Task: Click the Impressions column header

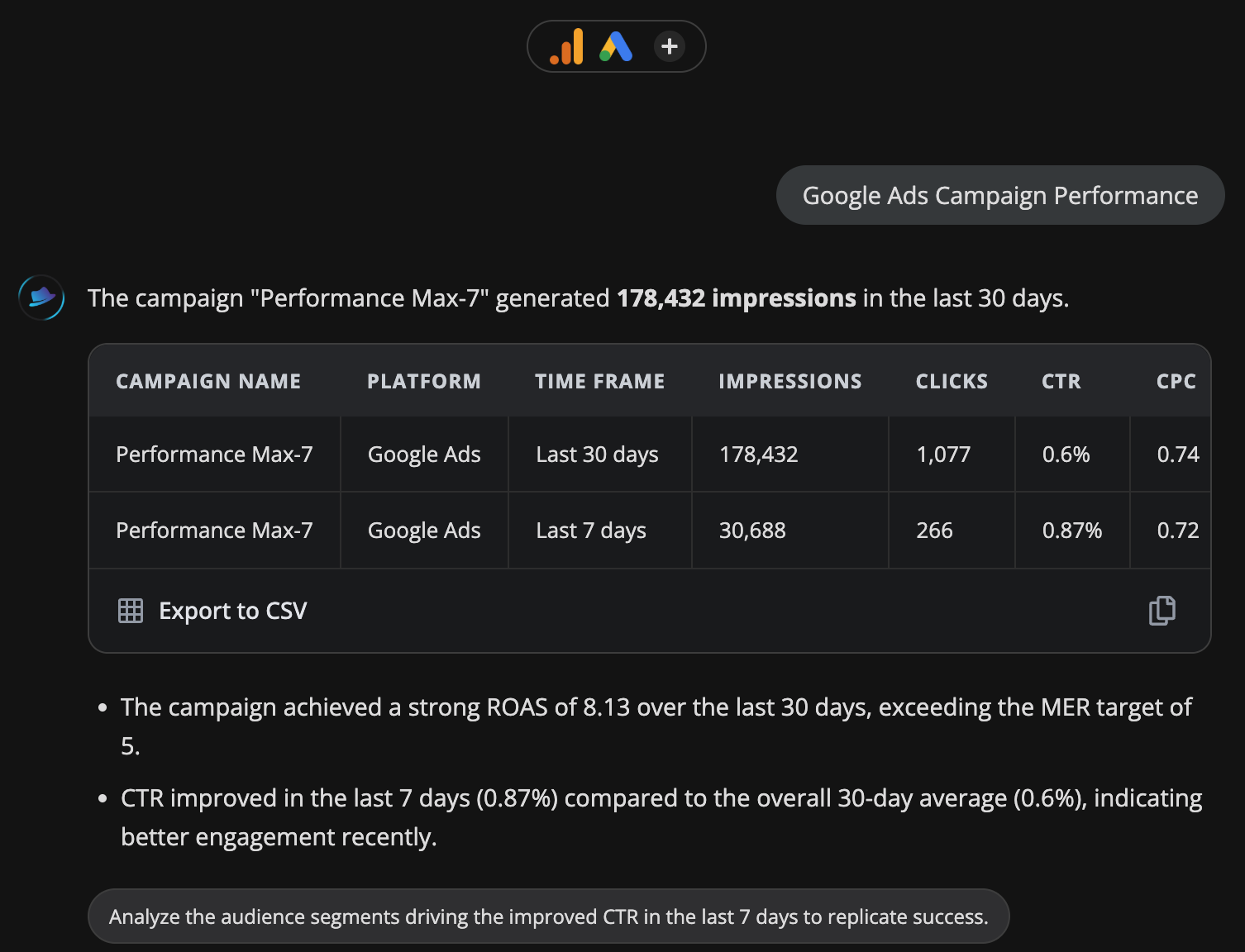Action: pos(789,381)
